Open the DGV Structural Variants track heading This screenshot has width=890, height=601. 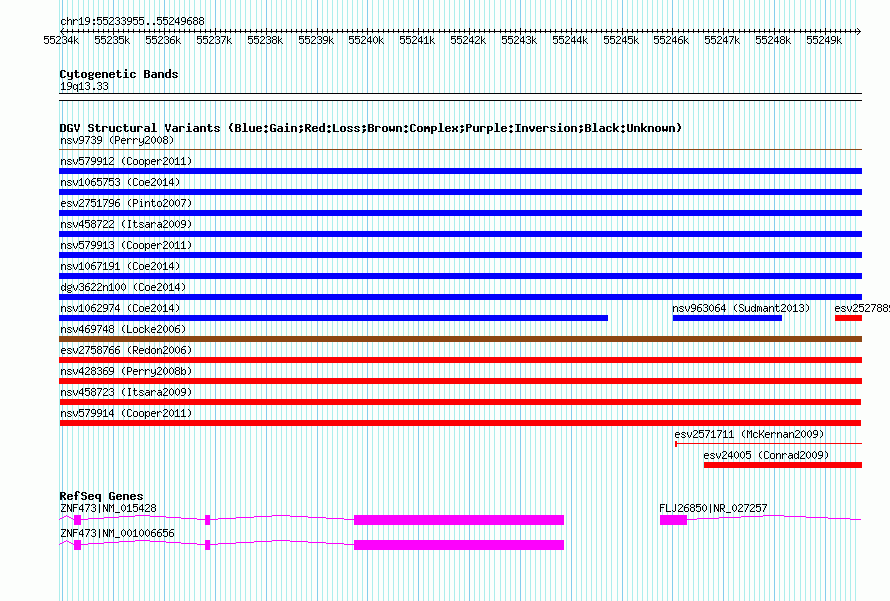click(370, 128)
